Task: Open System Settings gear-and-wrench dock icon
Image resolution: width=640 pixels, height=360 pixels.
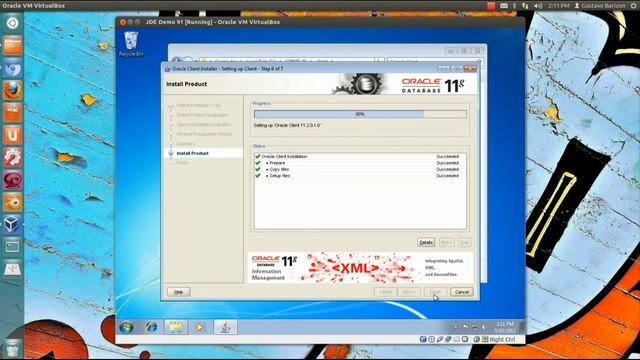Action: [x=12, y=158]
